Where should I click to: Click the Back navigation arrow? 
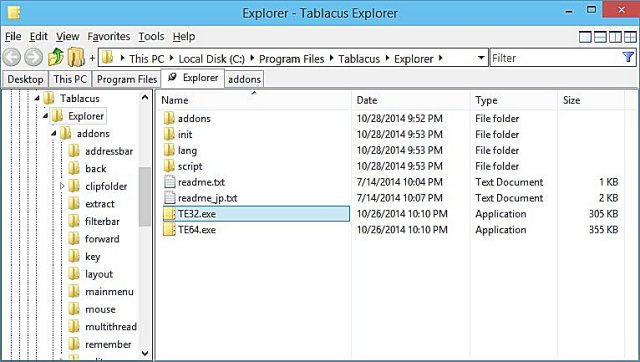point(12,57)
